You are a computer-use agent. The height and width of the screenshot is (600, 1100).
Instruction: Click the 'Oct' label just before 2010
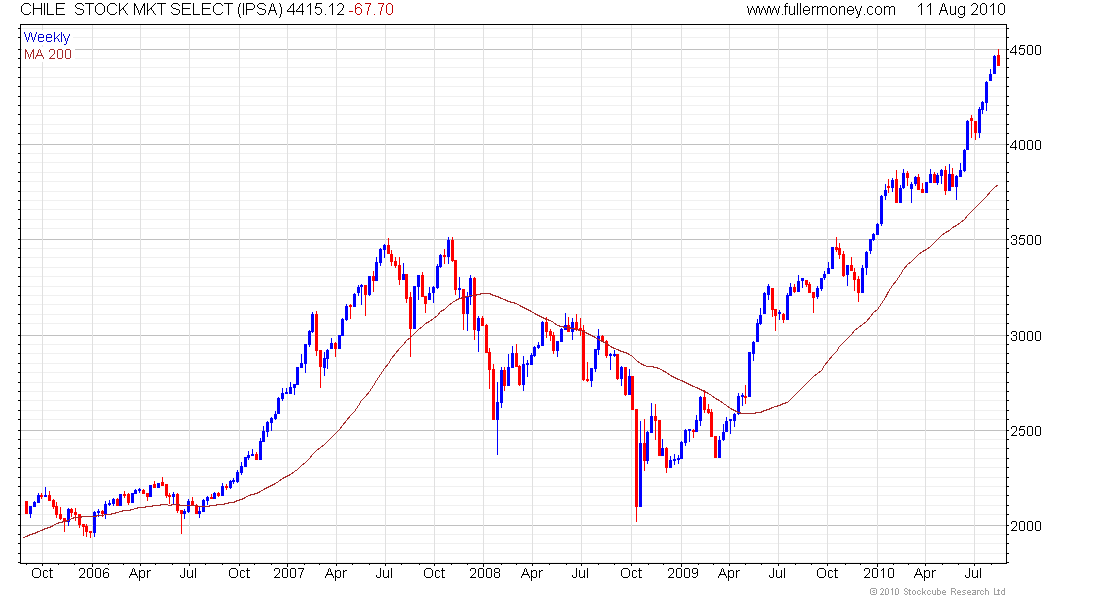click(827, 573)
